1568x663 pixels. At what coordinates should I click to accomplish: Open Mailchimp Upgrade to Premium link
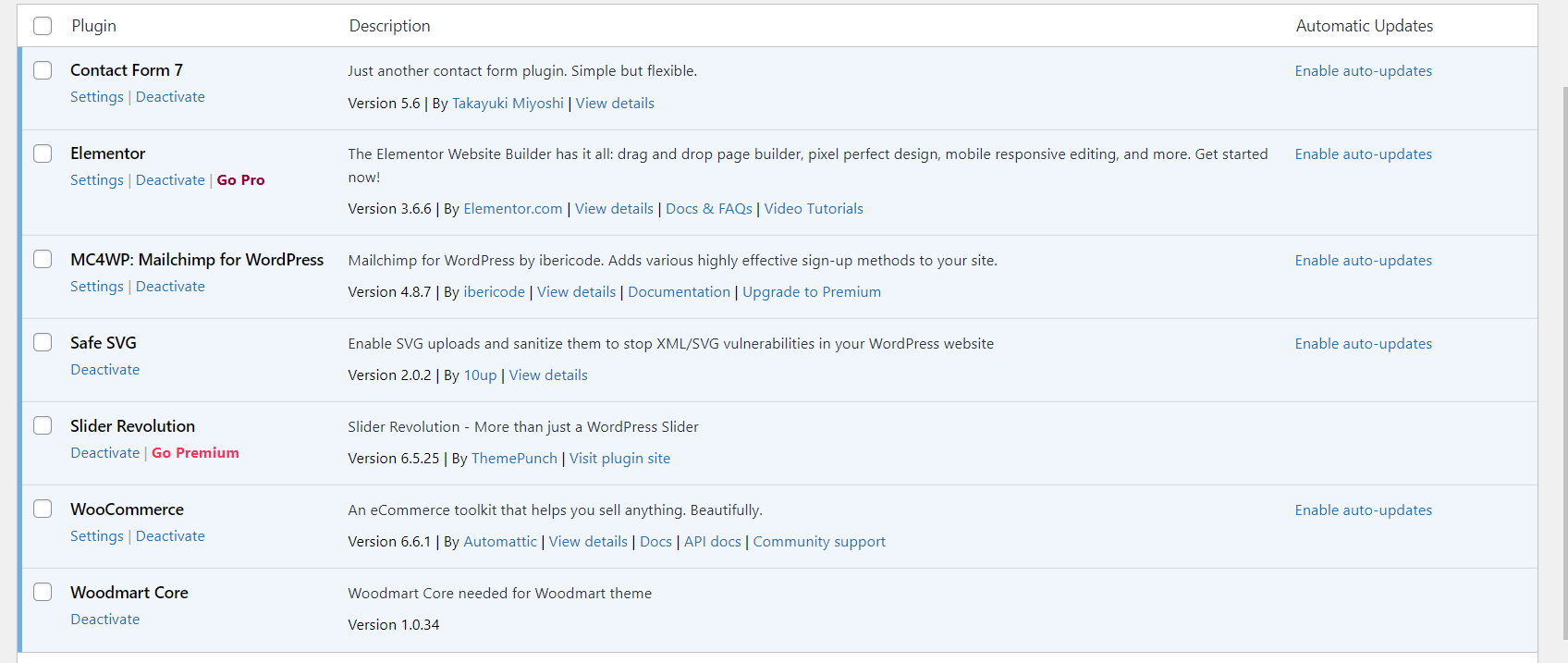[x=811, y=292]
